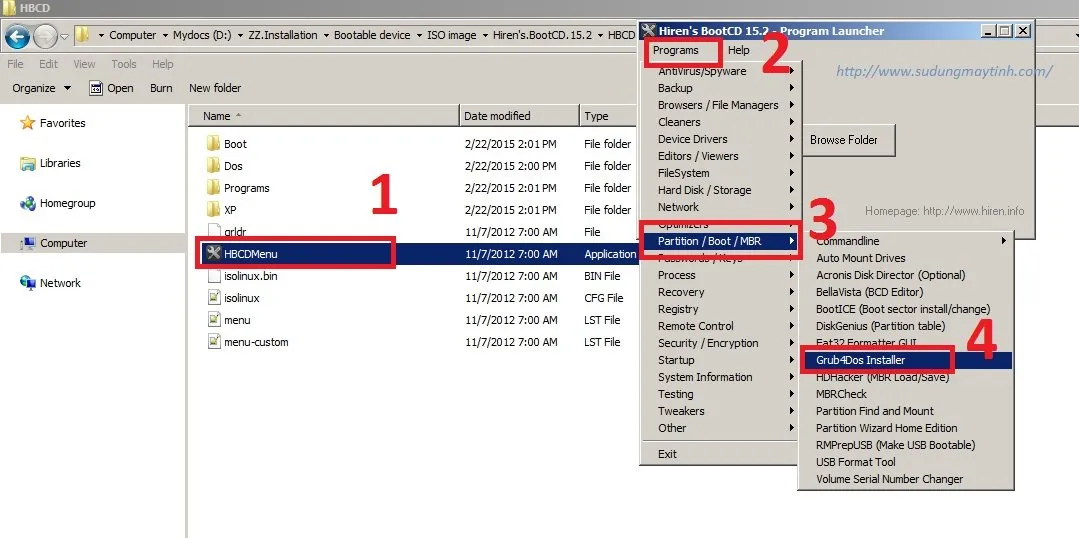Viewport: 1079px width, 538px height.
Task: Sort by the Date modified column
Action: (x=520, y=116)
